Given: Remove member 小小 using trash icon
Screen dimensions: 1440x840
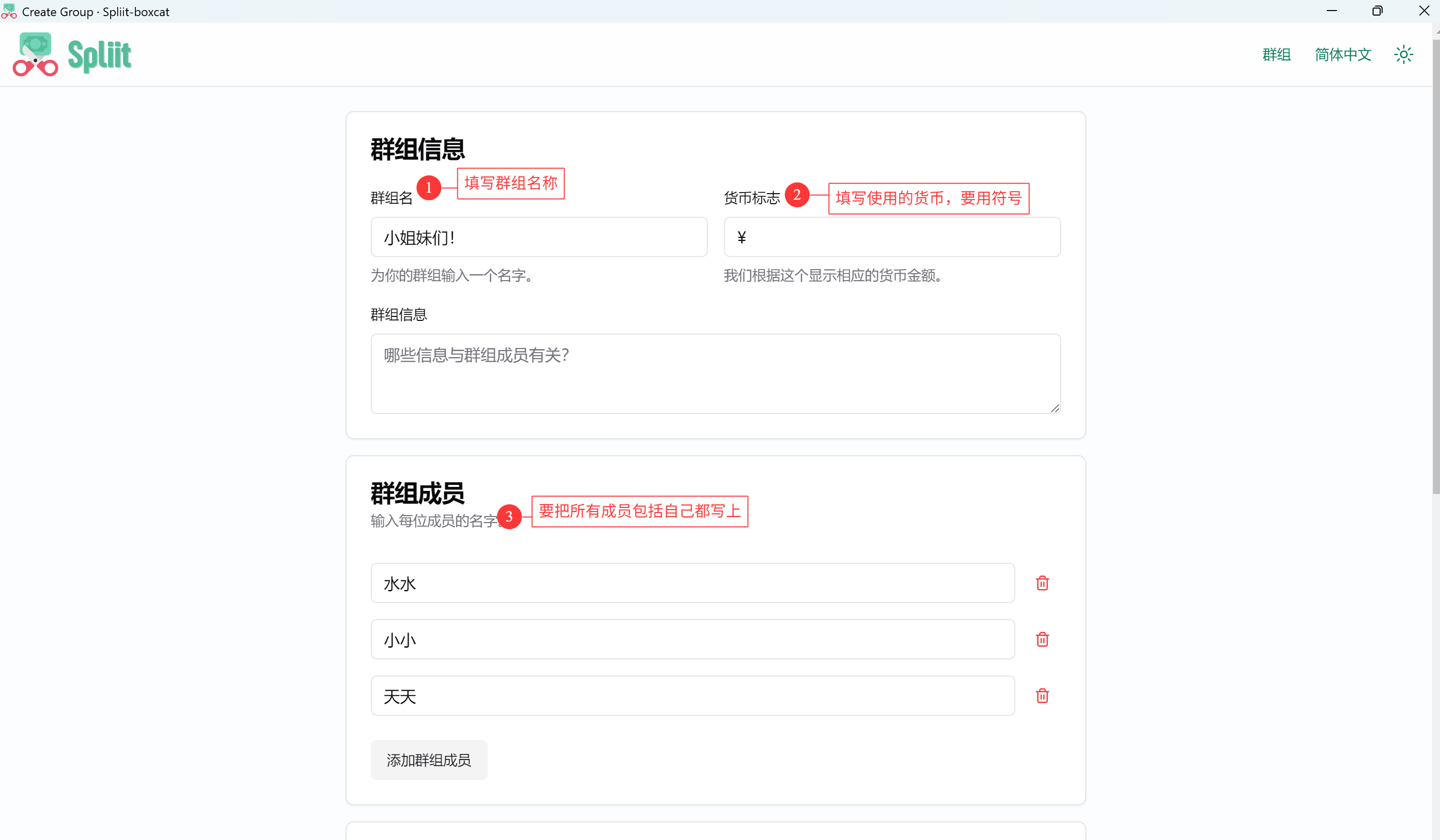Looking at the screenshot, I should click(1043, 639).
